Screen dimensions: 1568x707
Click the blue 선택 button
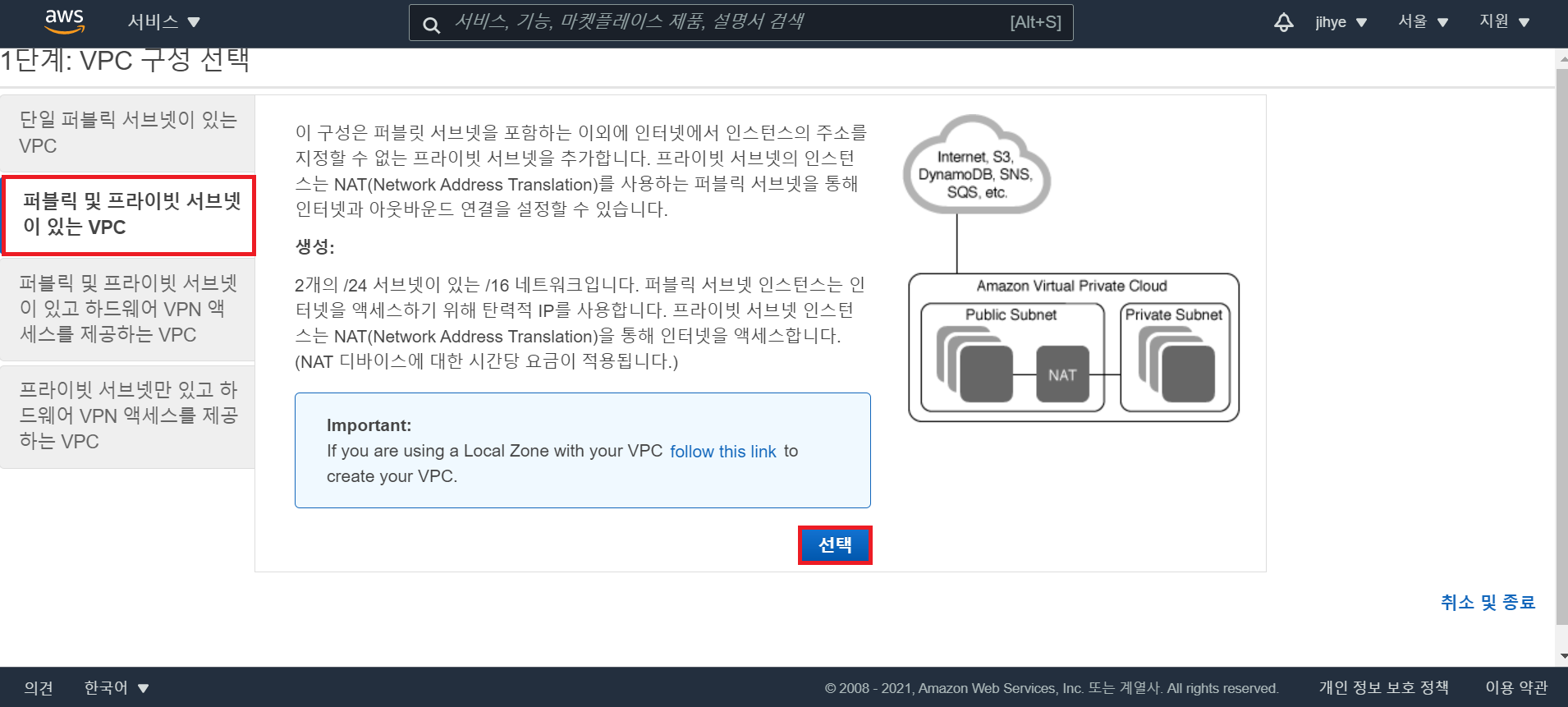tap(835, 545)
